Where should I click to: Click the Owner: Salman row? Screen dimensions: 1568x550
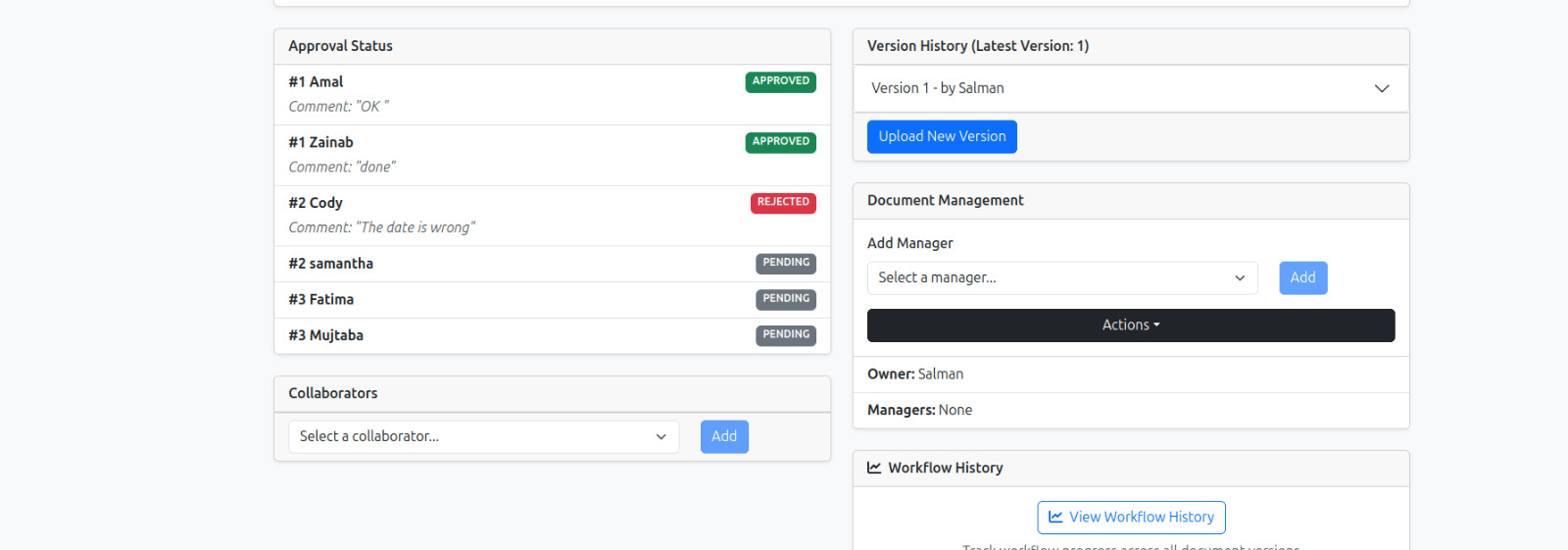[x=1131, y=375]
